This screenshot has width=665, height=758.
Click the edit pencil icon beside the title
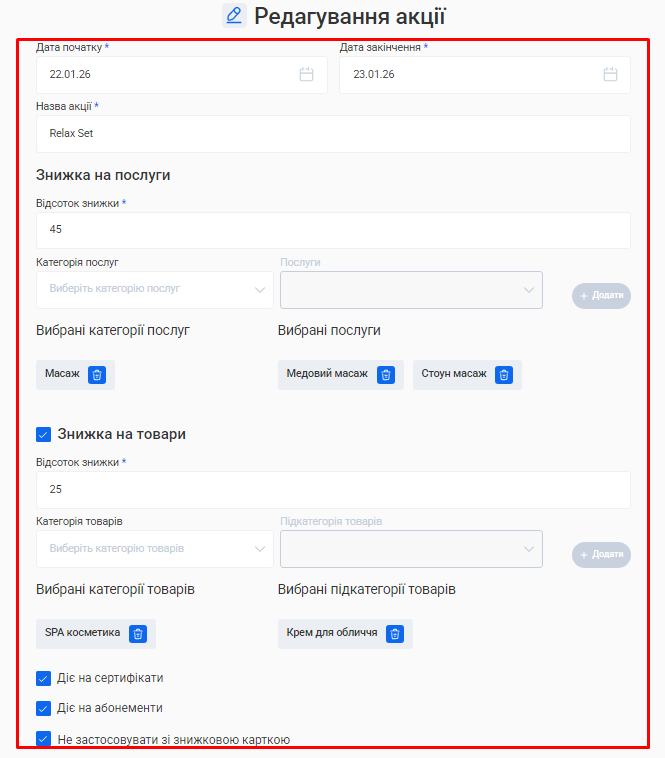(x=234, y=15)
